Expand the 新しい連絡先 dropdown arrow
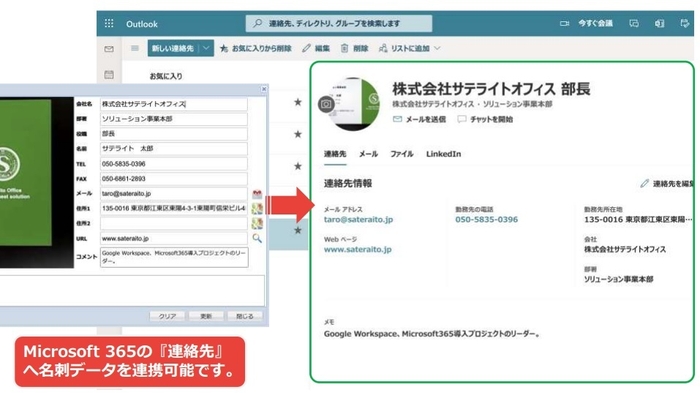The image size is (700, 393). coord(206,48)
